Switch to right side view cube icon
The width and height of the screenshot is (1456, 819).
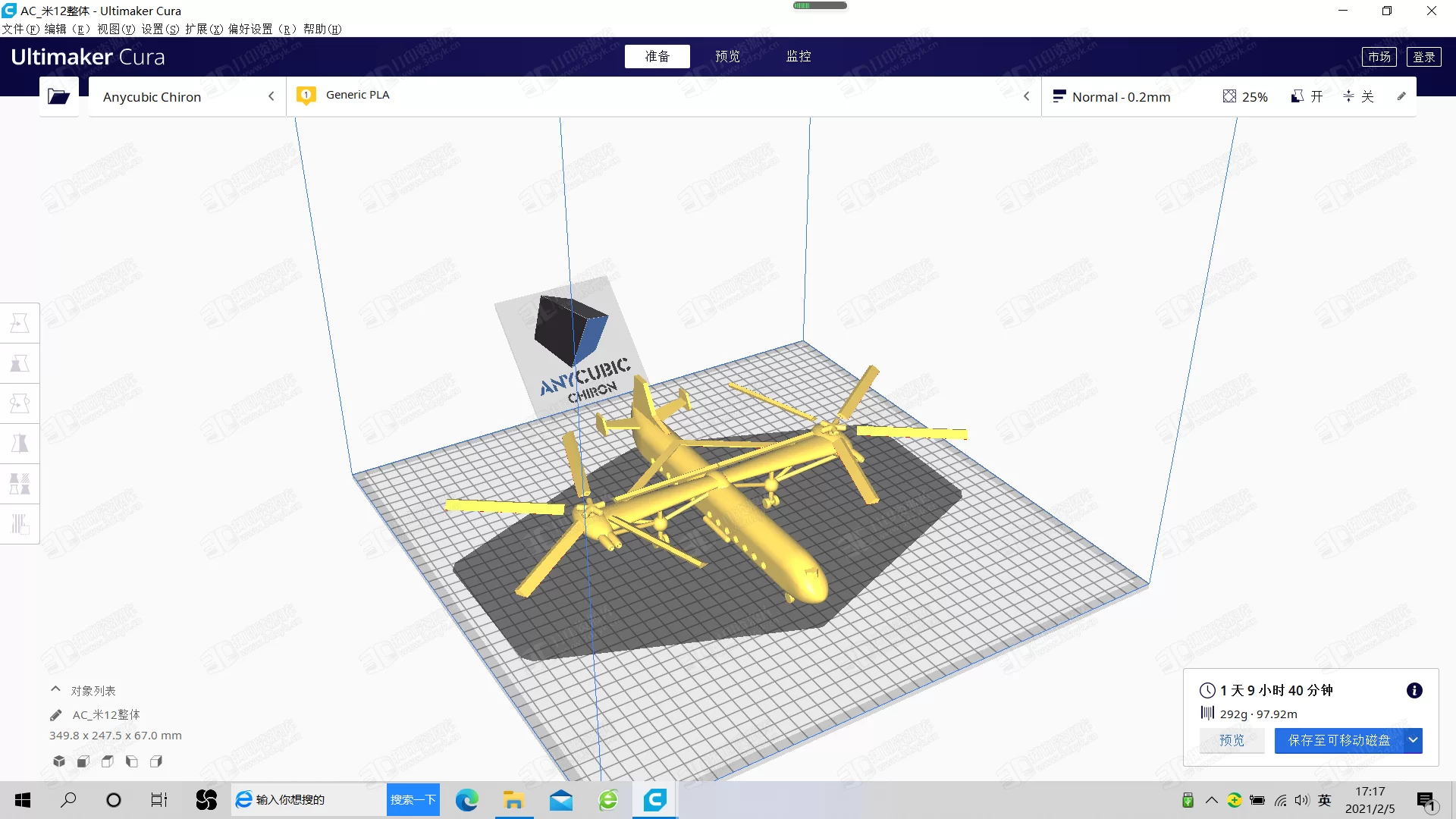coord(156,761)
